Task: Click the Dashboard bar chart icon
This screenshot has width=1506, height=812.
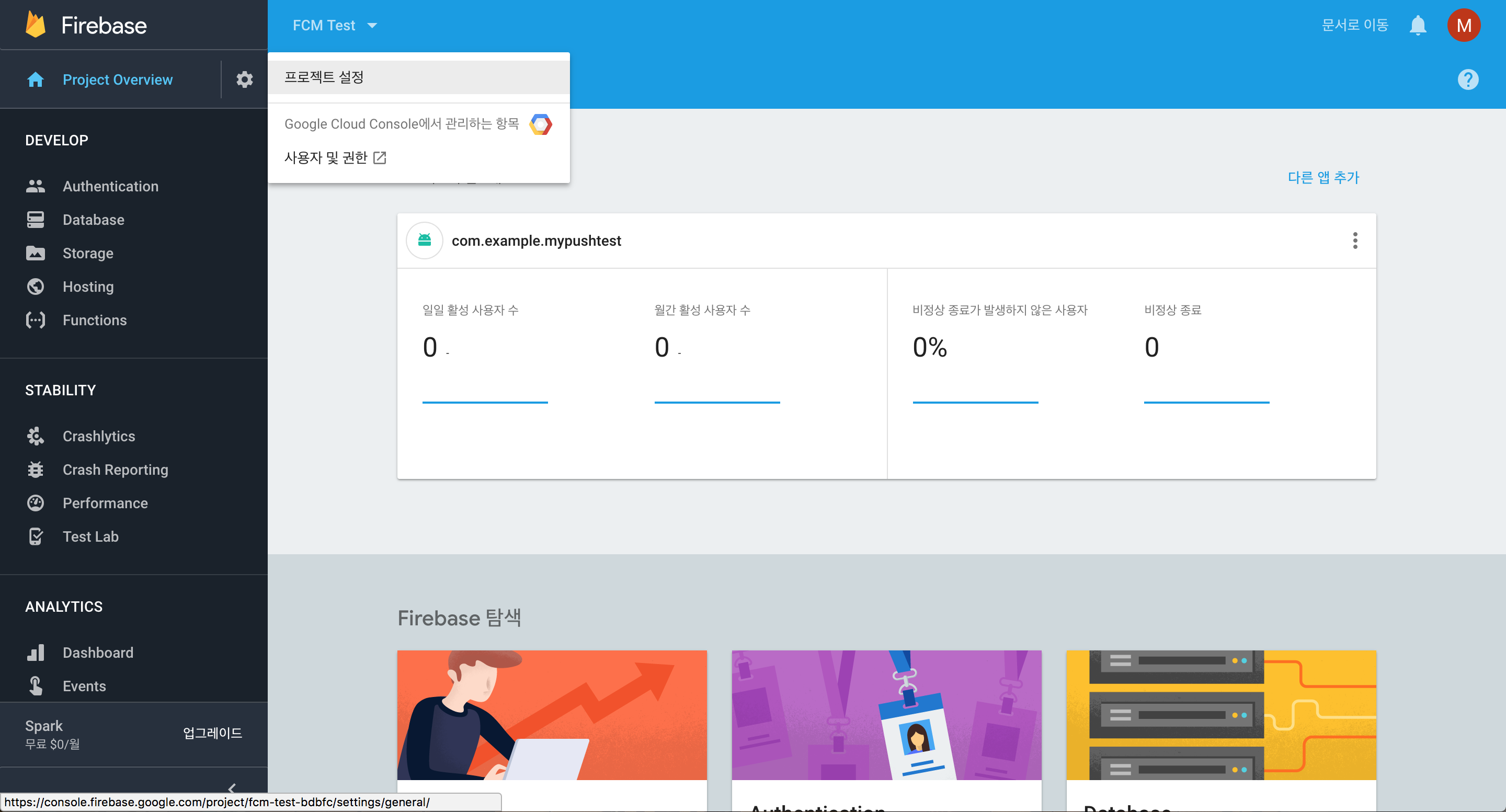Action: (36, 653)
